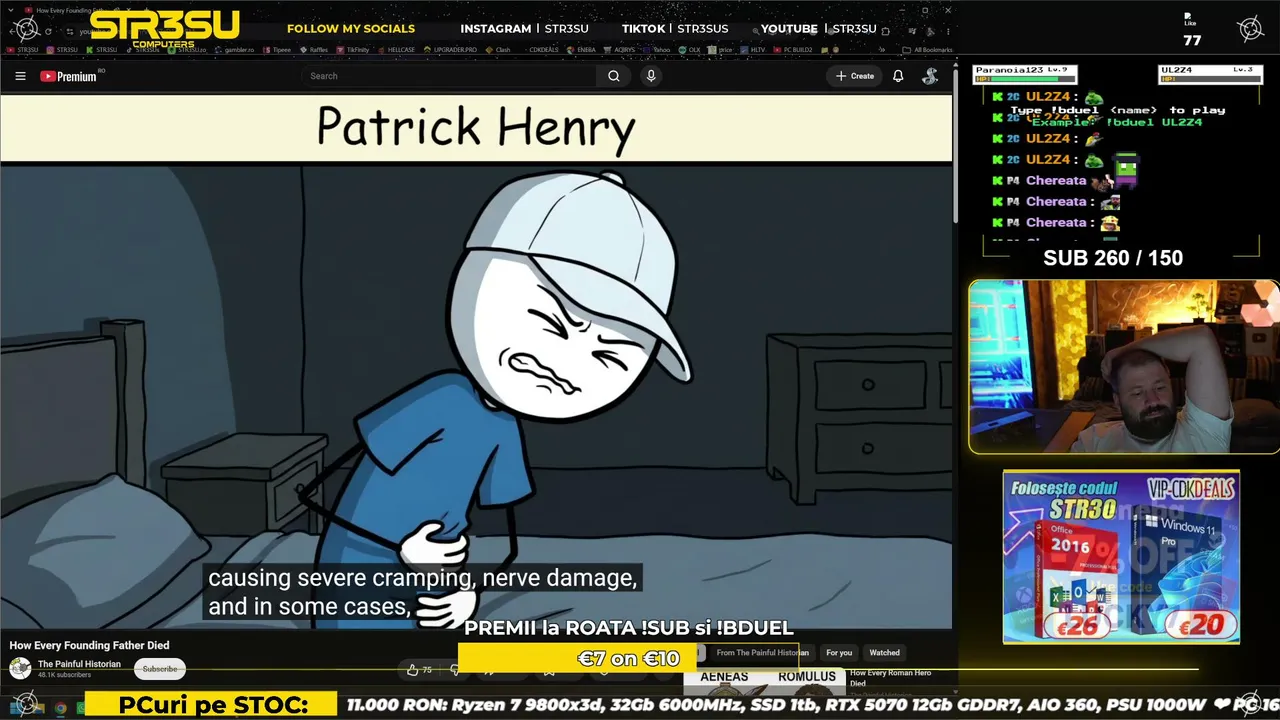Click the Paranoia123 HP bar
The image size is (1280, 720).
coord(1026,79)
